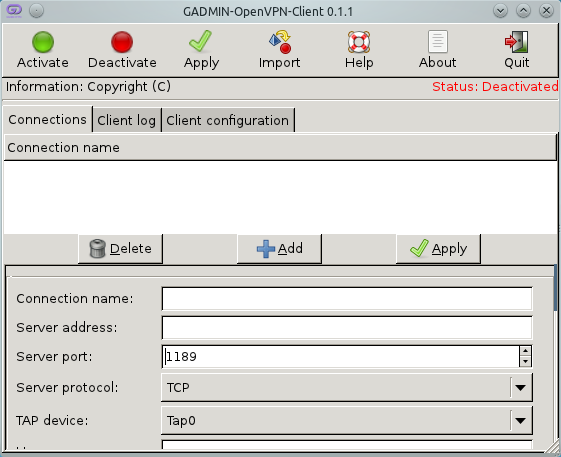Quit the application using the exit icon
Image resolution: width=561 pixels, height=457 pixels.
517,42
